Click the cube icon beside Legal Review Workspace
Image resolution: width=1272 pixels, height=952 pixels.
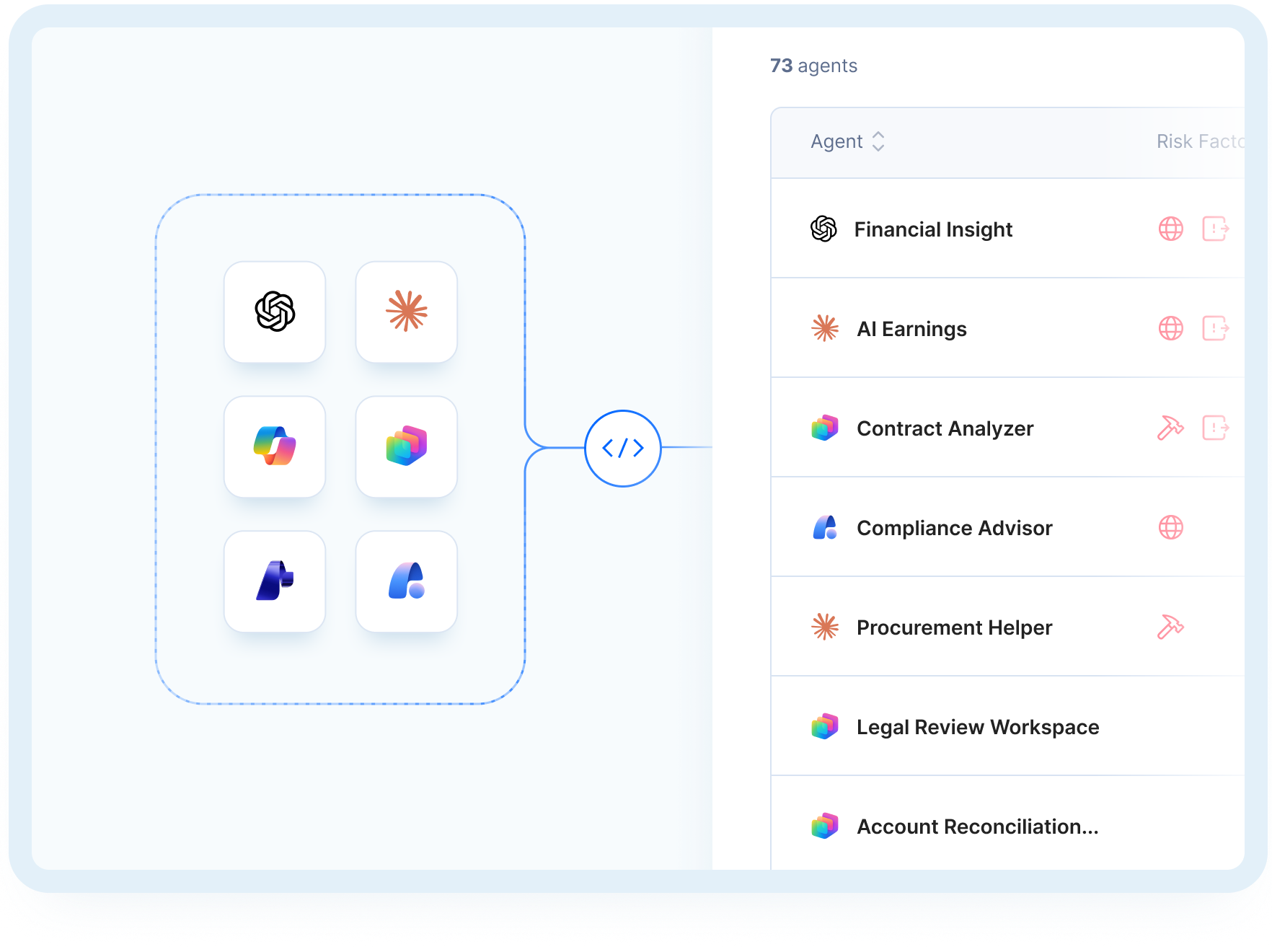click(825, 726)
